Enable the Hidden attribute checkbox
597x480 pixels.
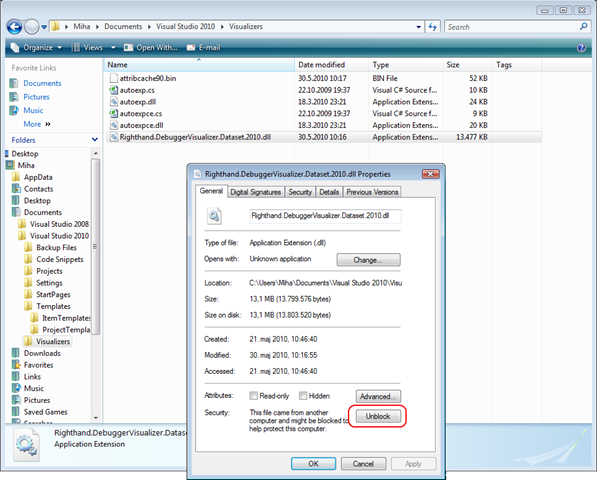click(303, 396)
